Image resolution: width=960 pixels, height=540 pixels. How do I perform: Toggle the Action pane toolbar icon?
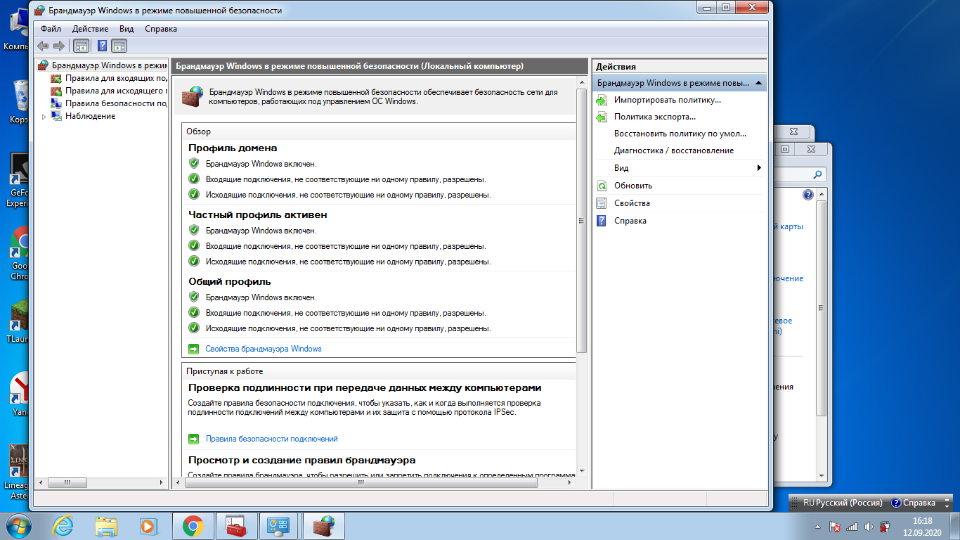(x=119, y=46)
